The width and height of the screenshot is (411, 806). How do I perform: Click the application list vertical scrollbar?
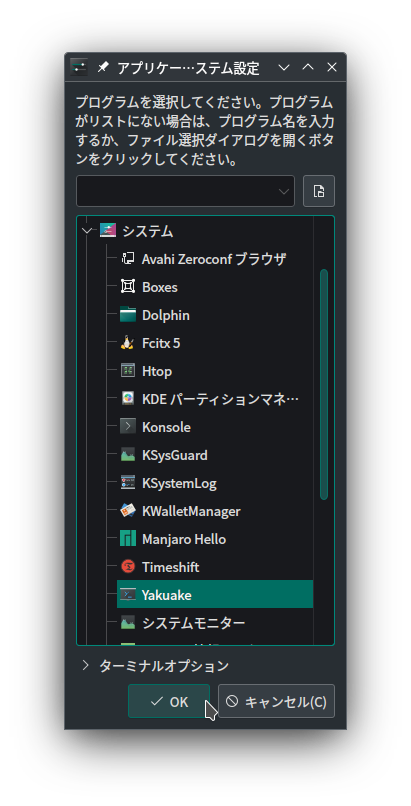click(324, 384)
